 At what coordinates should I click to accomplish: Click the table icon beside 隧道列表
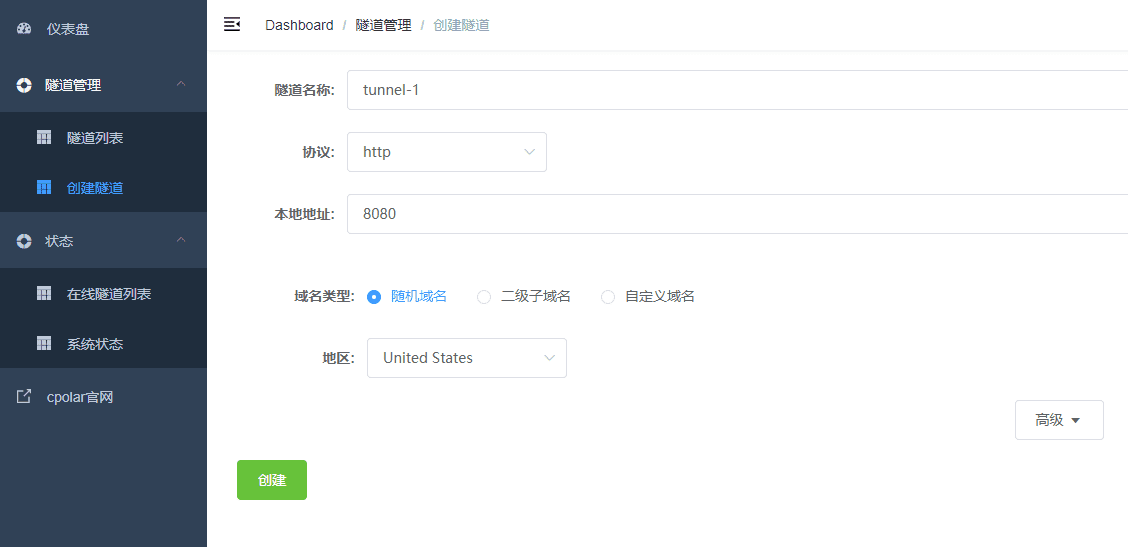coord(44,137)
